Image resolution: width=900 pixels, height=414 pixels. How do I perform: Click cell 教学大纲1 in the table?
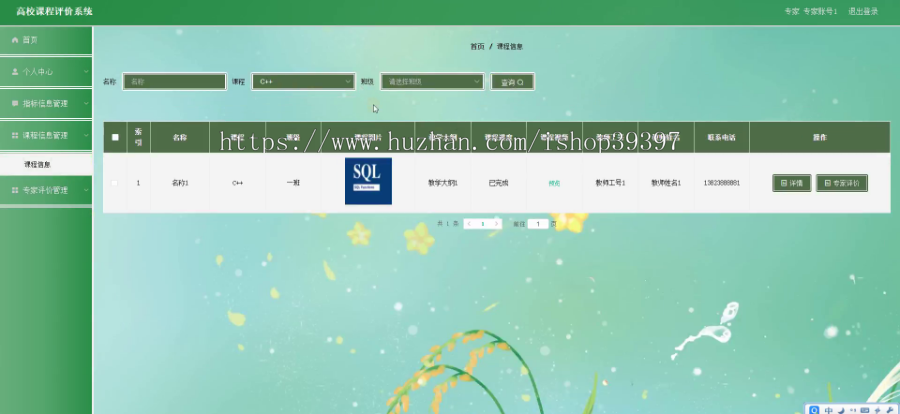[443, 183]
